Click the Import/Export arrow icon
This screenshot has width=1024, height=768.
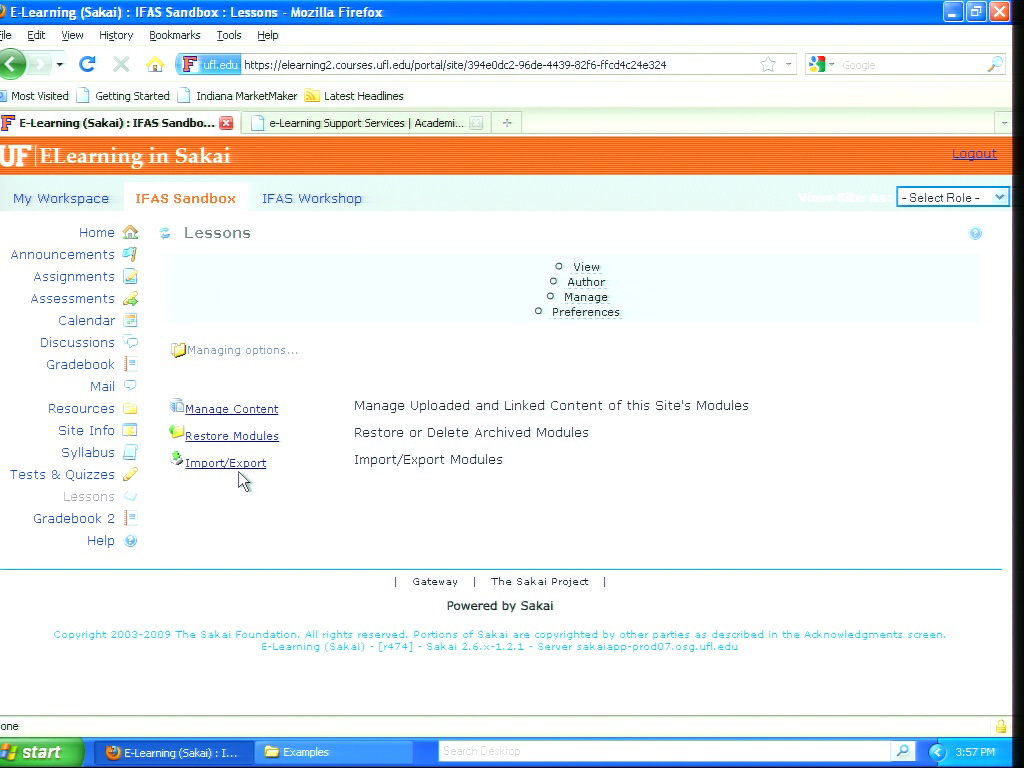pyautogui.click(x=176, y=458)
